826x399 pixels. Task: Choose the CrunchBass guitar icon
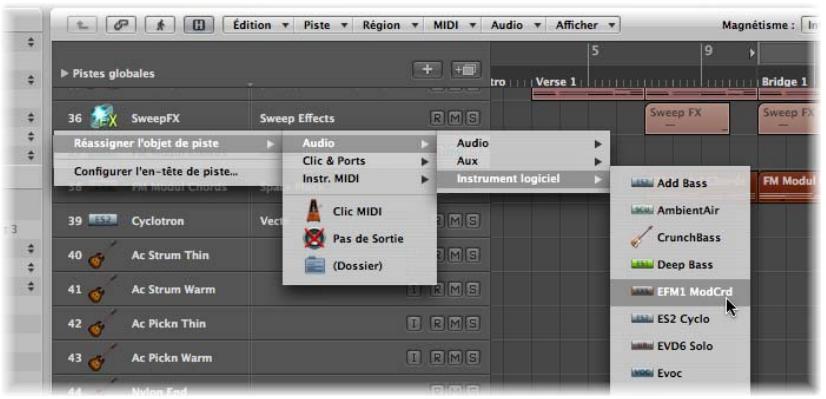[642, 237]
